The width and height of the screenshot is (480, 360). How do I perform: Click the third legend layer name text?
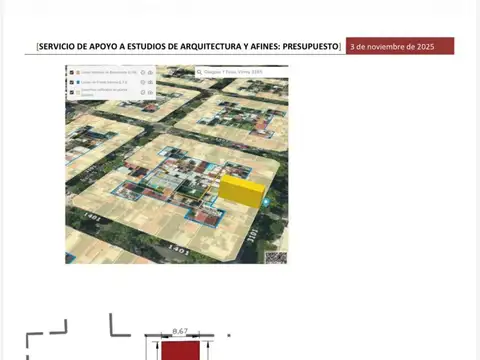104,92
